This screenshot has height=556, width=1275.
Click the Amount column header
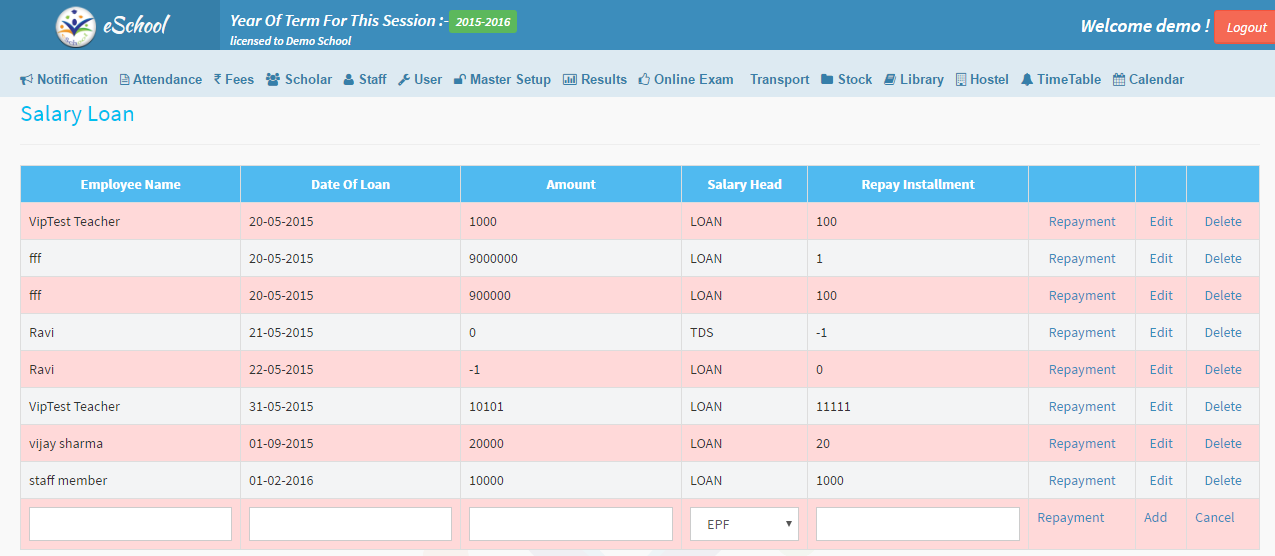(x=571, y=184)
